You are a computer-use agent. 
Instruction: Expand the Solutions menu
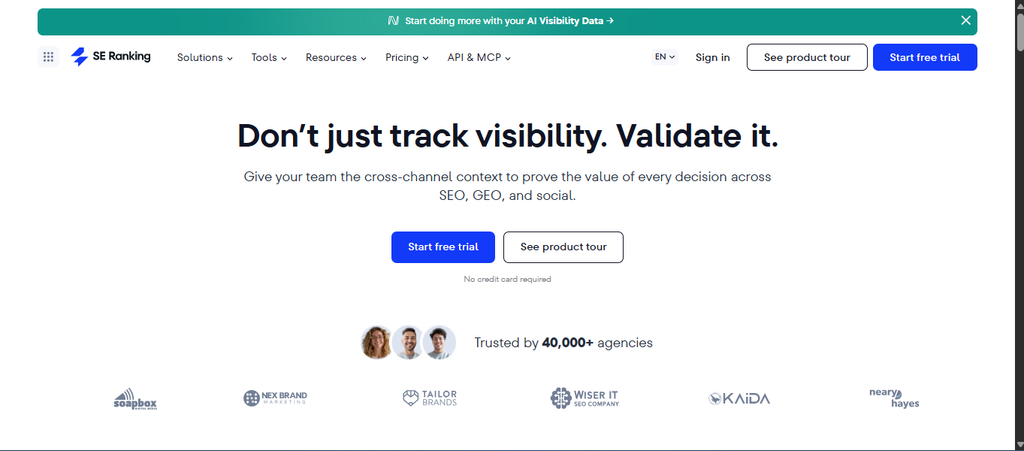click(x=205, y=57)
